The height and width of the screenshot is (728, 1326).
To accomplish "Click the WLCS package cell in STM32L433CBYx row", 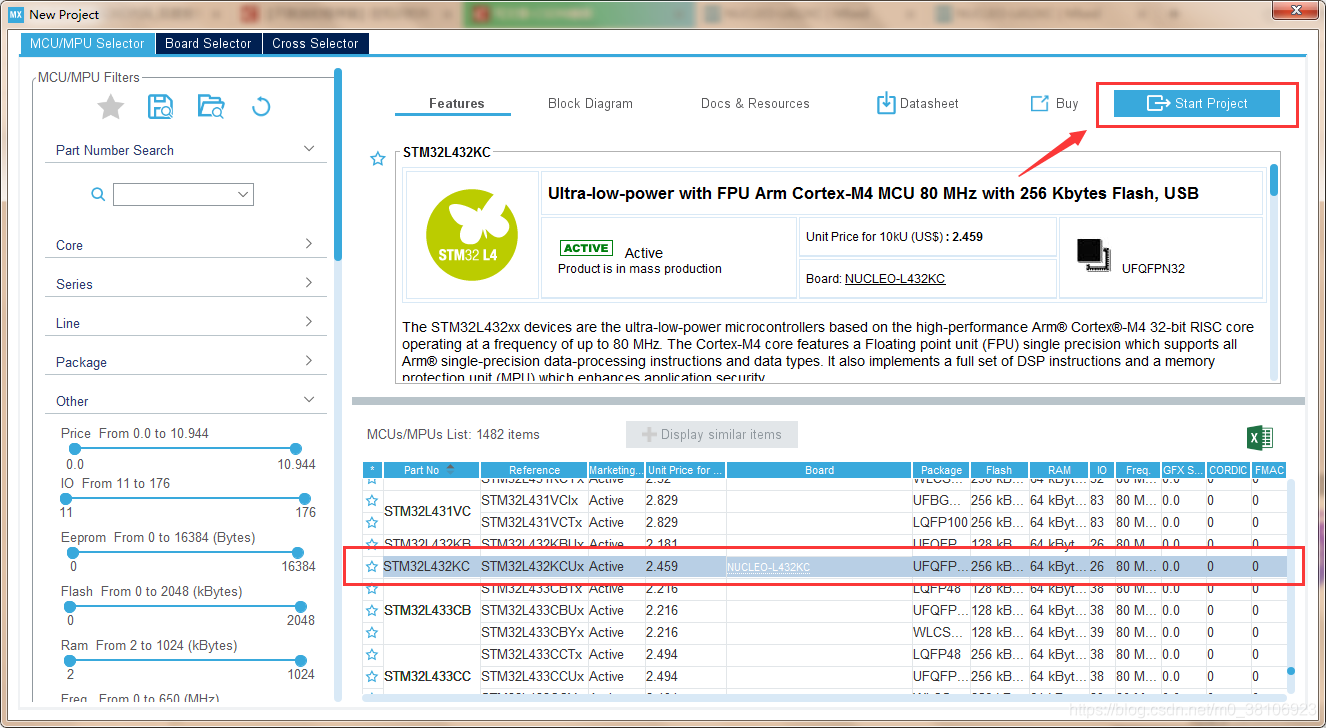I will tap(940, 633).
